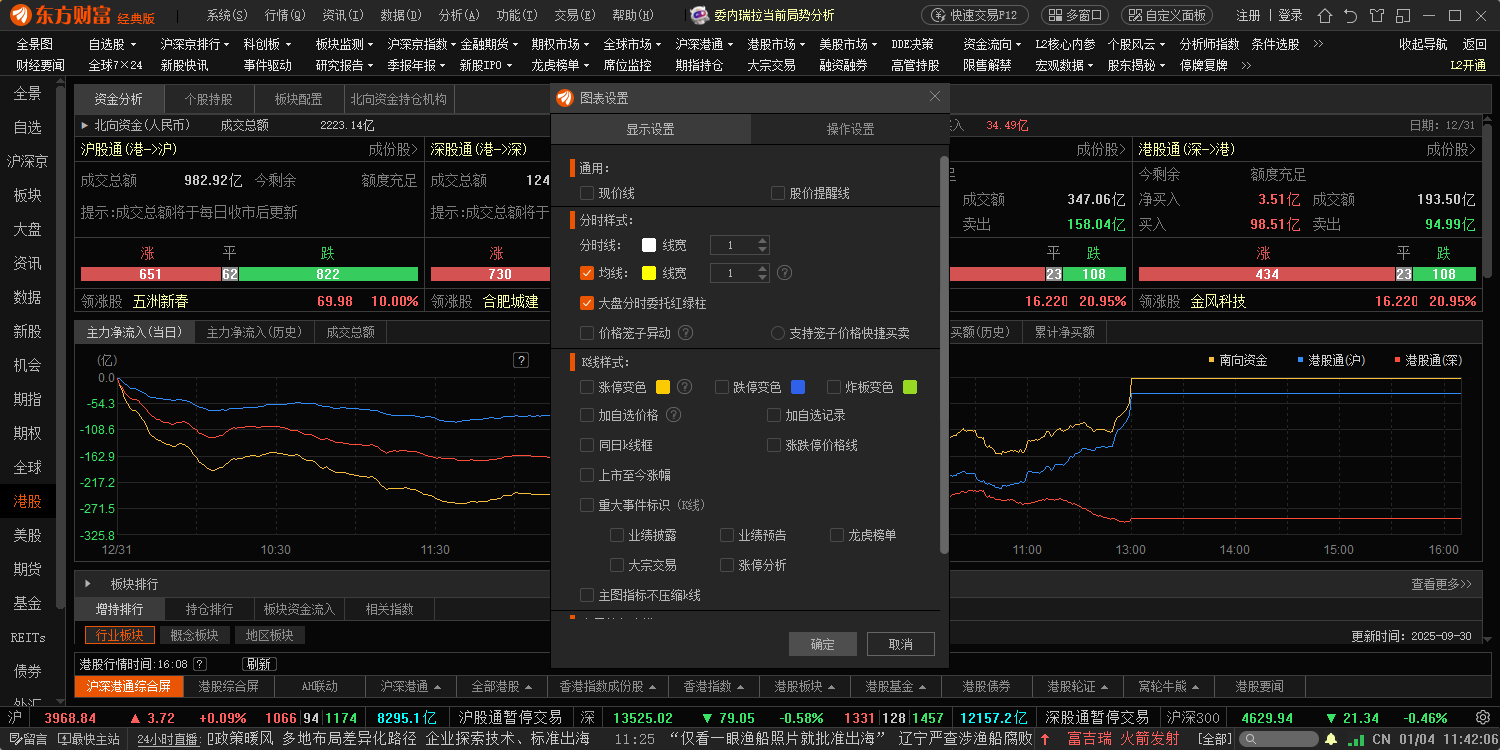This screenshot has width=1500, height=750.
Task: Click the 快速交易F12 button
Action: 974,15
